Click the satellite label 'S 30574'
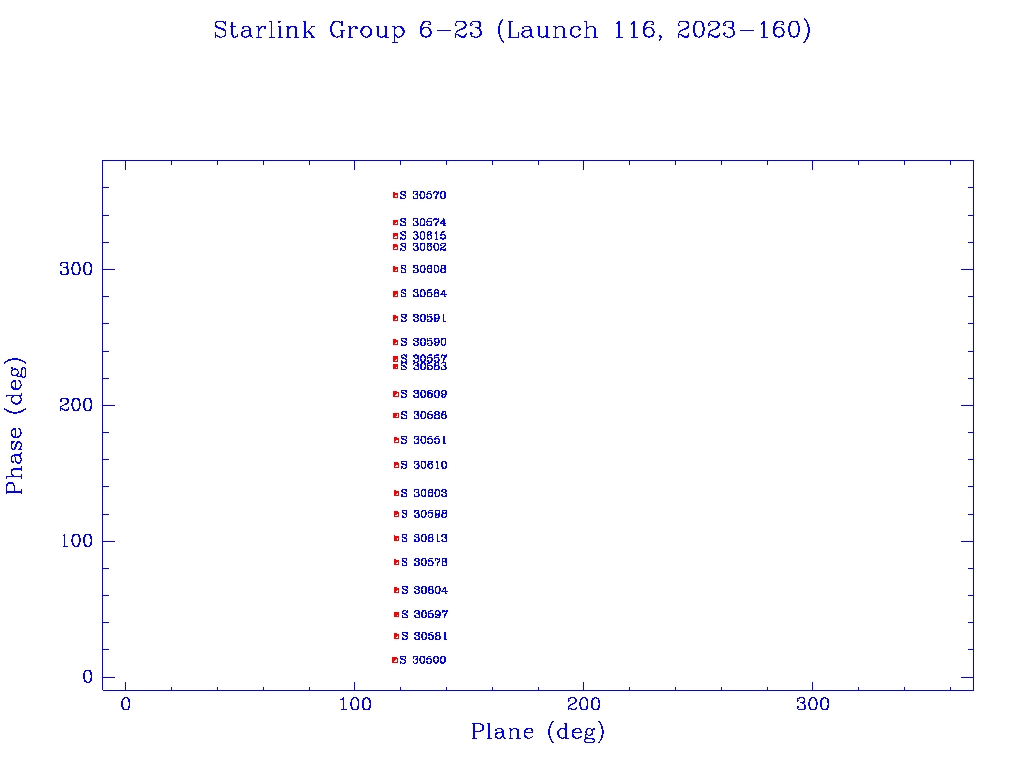This screenshot has height=768, width=1024. click(423, 223)
